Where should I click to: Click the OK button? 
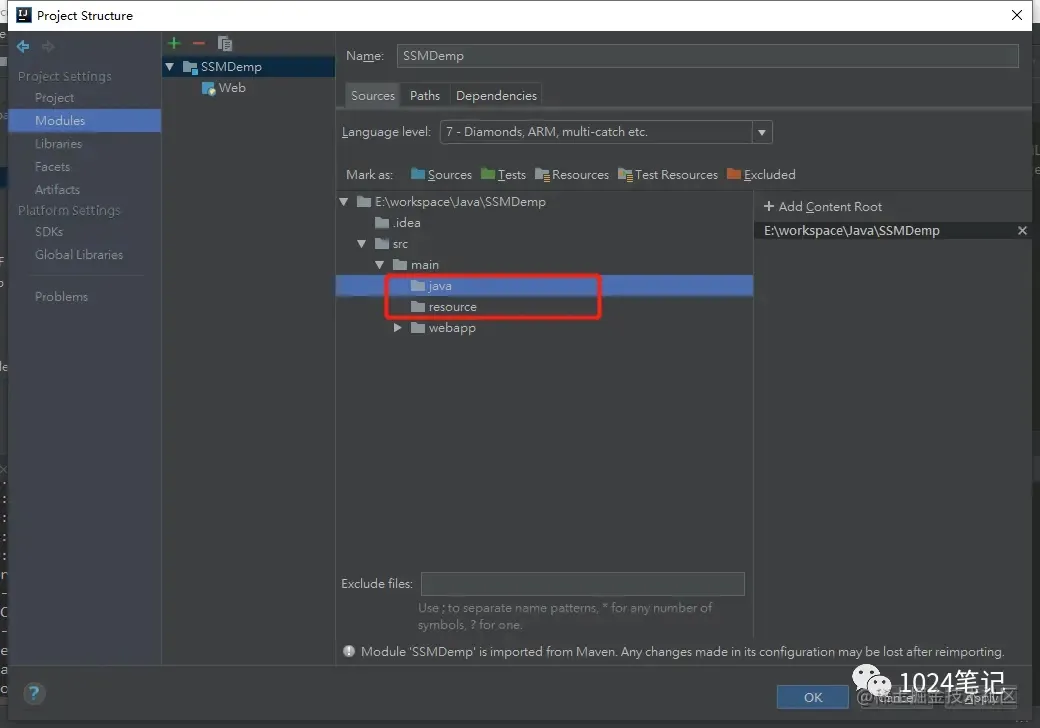(x=812, y=697)
